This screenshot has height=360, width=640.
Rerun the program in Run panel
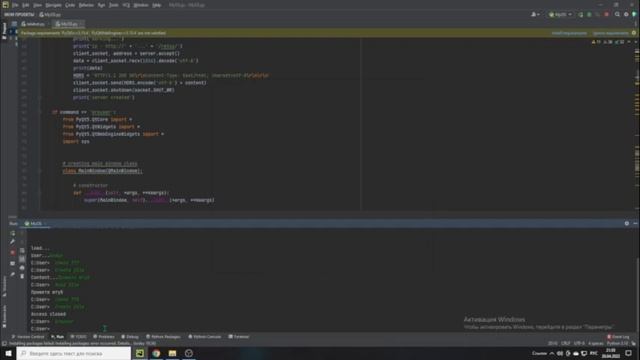pos(13,233)
